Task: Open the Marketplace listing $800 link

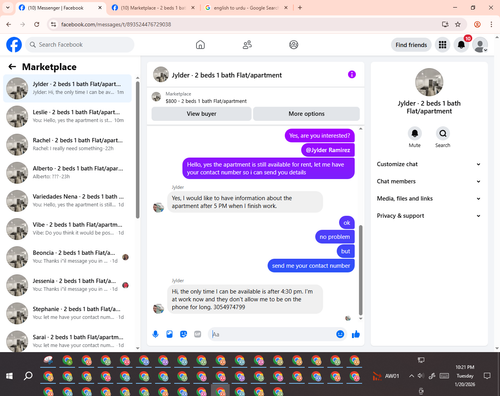Action: [x=206, y=101]
